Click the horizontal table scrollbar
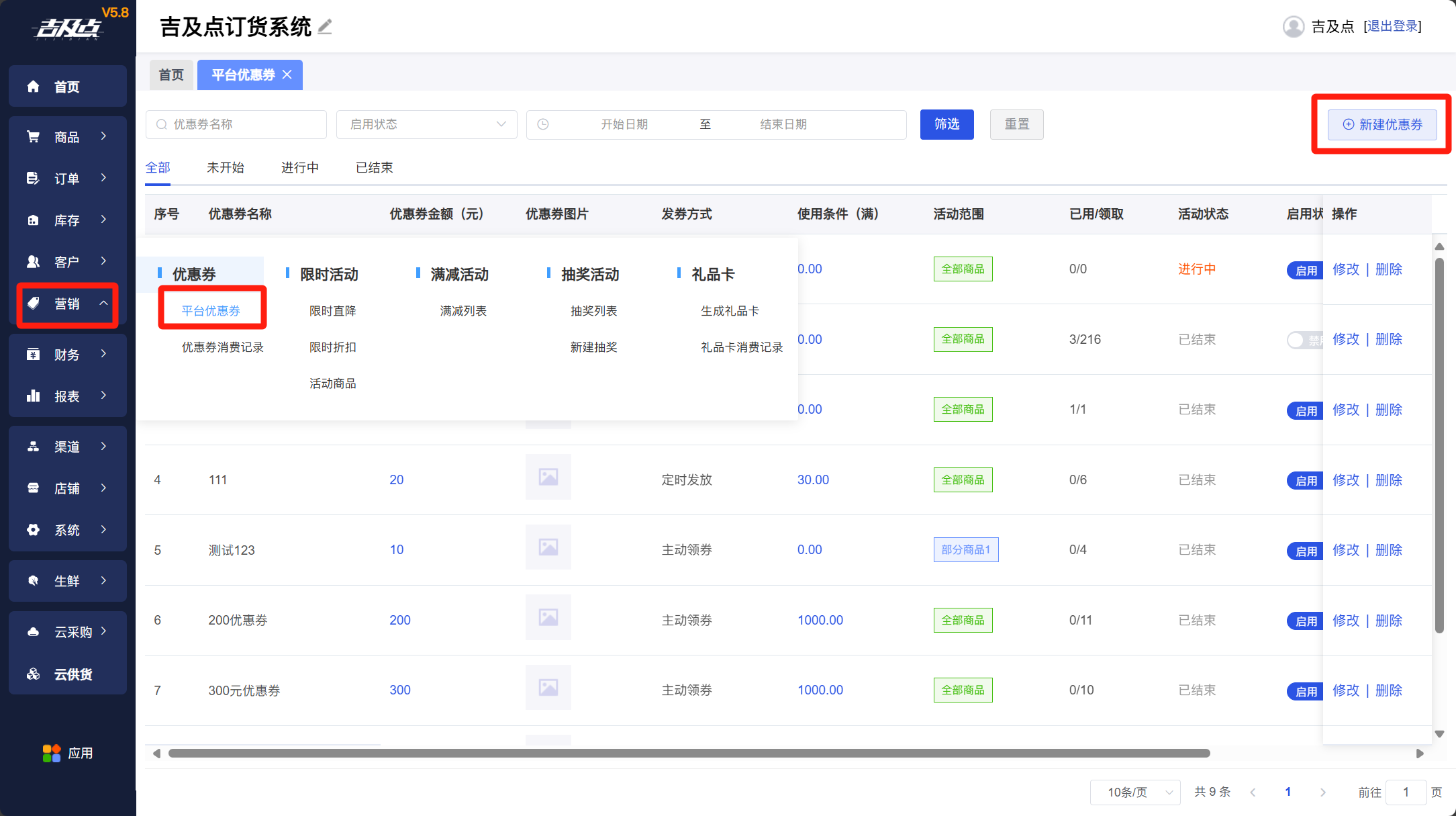1456x816 pixels. pos(688,754)
